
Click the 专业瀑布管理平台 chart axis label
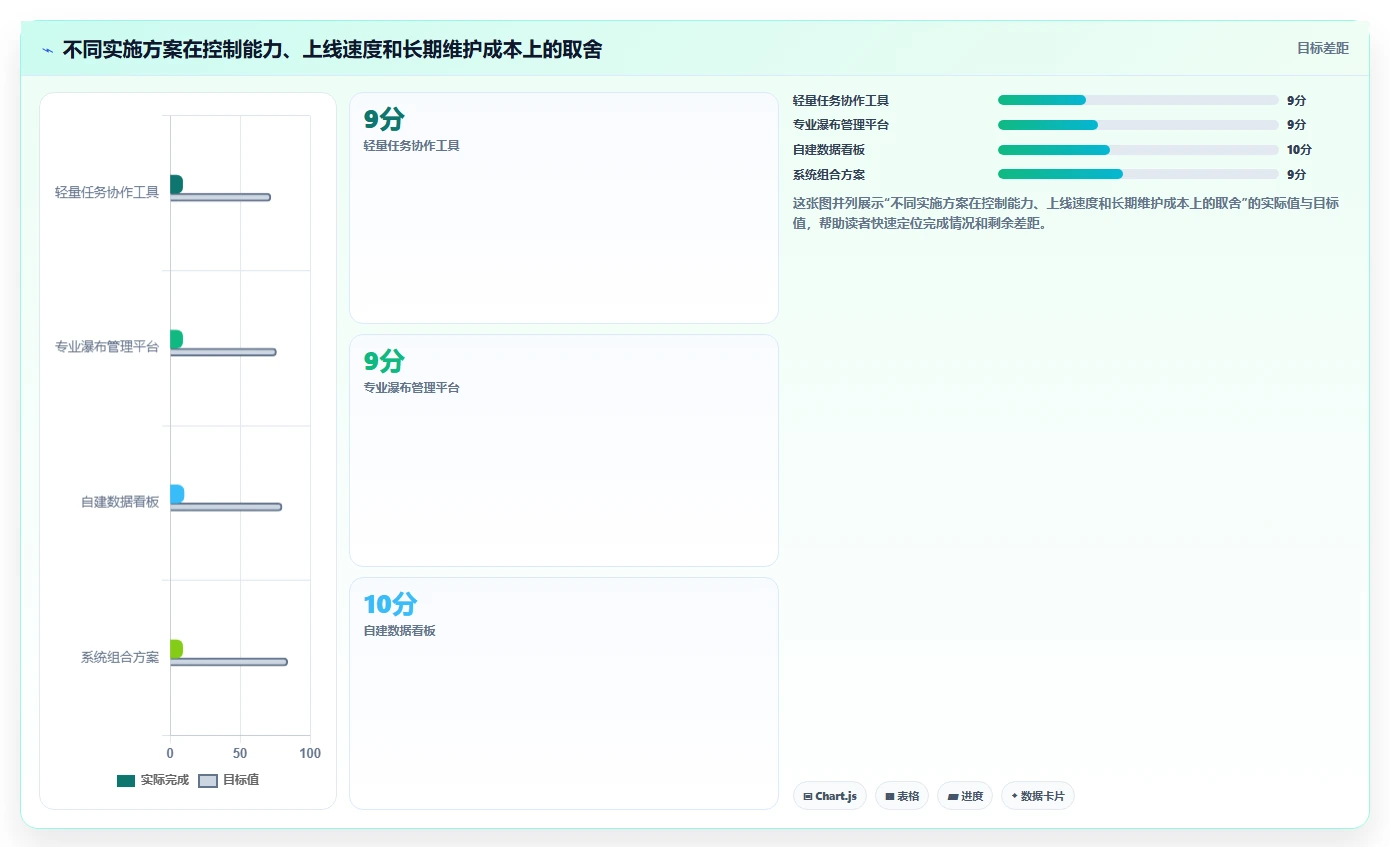[107, 347]
